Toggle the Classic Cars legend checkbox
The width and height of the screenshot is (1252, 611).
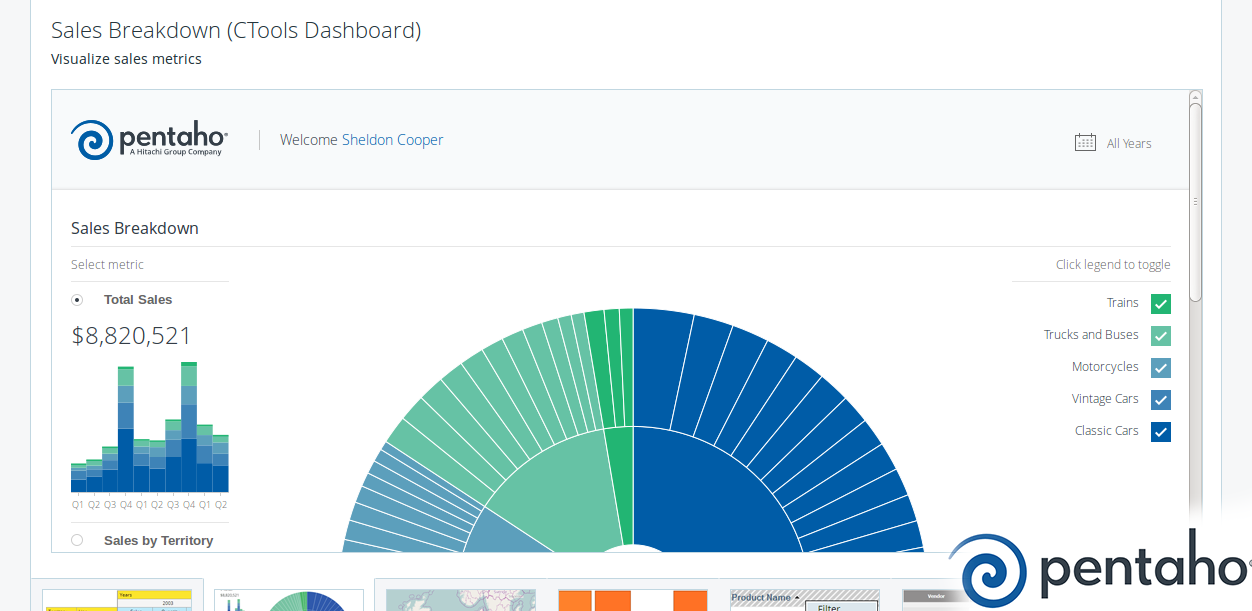[1160, 431]
